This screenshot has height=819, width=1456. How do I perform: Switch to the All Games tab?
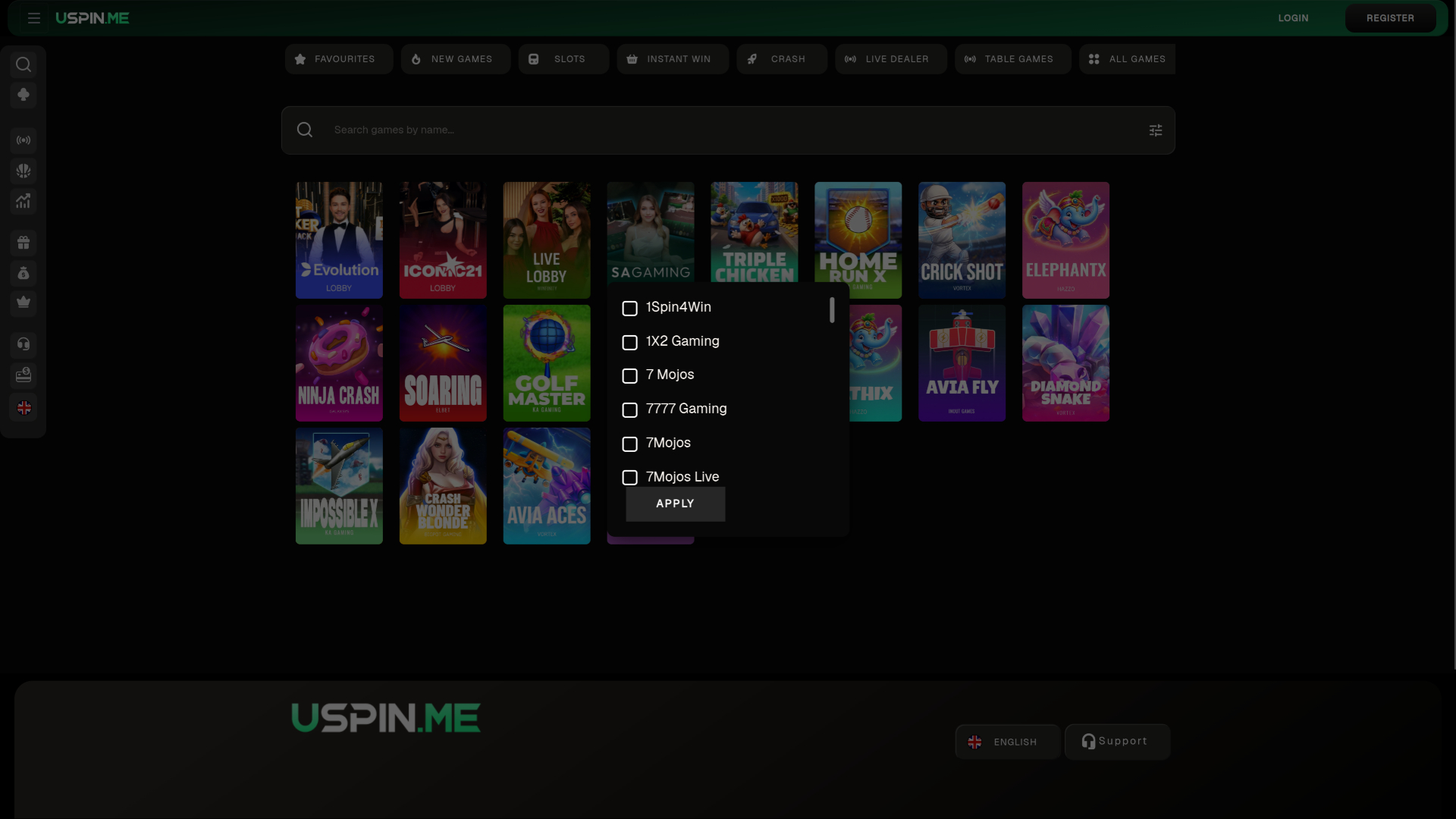(x=1127, y=59)
